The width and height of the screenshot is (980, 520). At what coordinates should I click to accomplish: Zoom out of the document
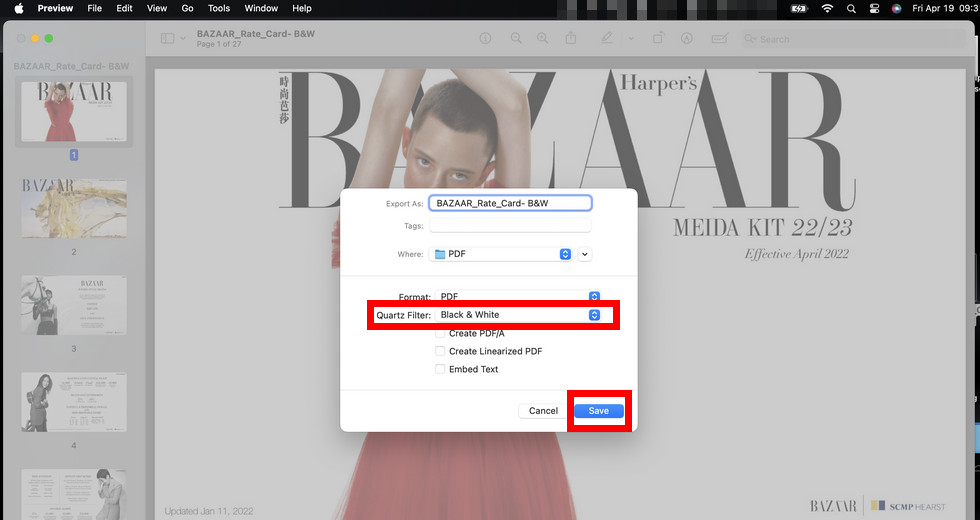pyautogui.click(x=516, y=38)
